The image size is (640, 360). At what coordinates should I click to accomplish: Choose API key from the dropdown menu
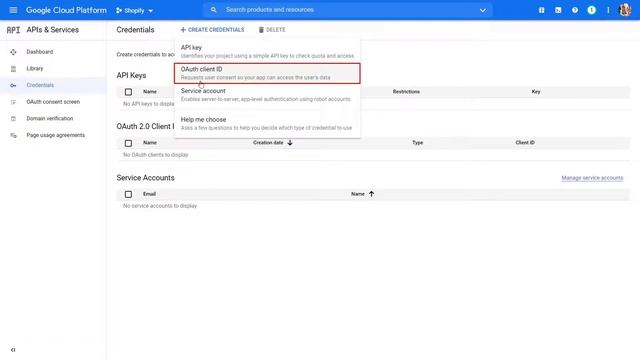(267, 51)
